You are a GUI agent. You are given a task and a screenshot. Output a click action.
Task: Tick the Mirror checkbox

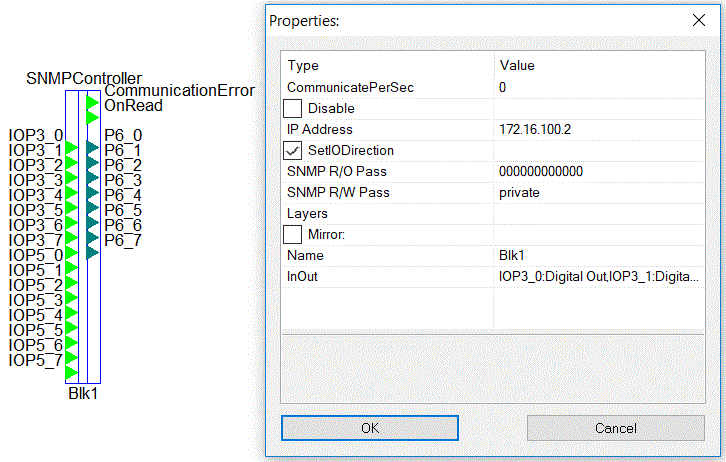[x=292, y=235]
